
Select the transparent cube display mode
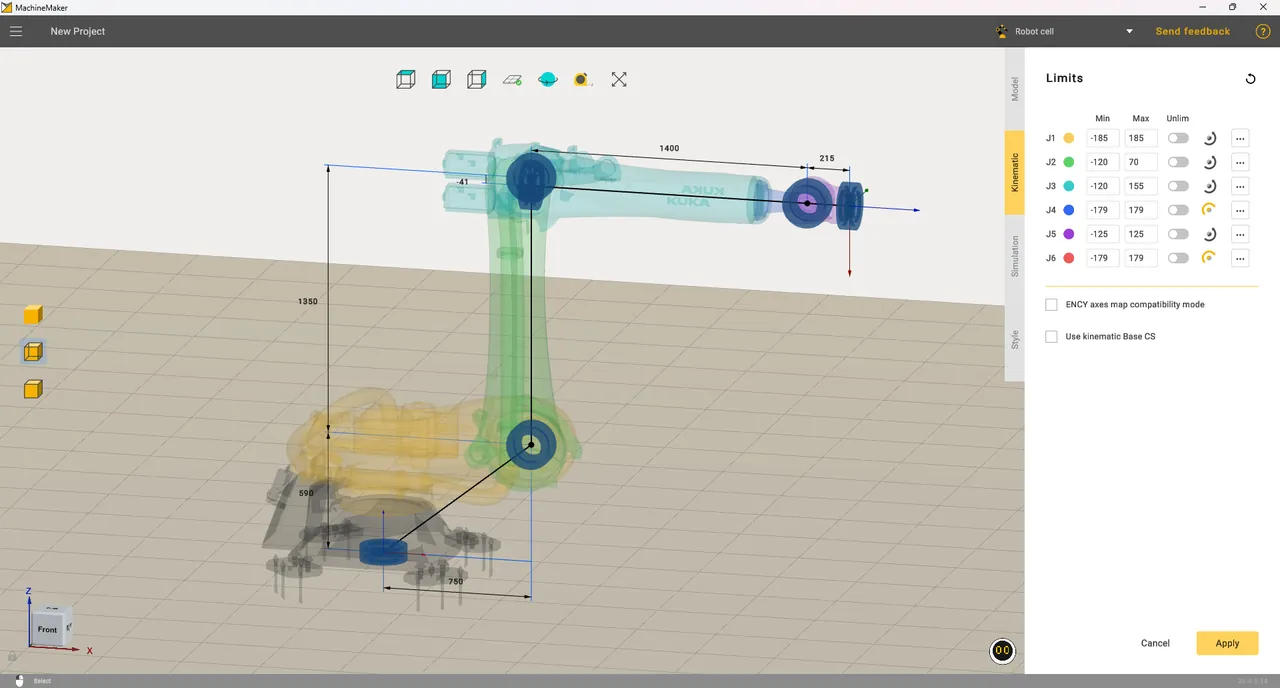pos(33,352)
